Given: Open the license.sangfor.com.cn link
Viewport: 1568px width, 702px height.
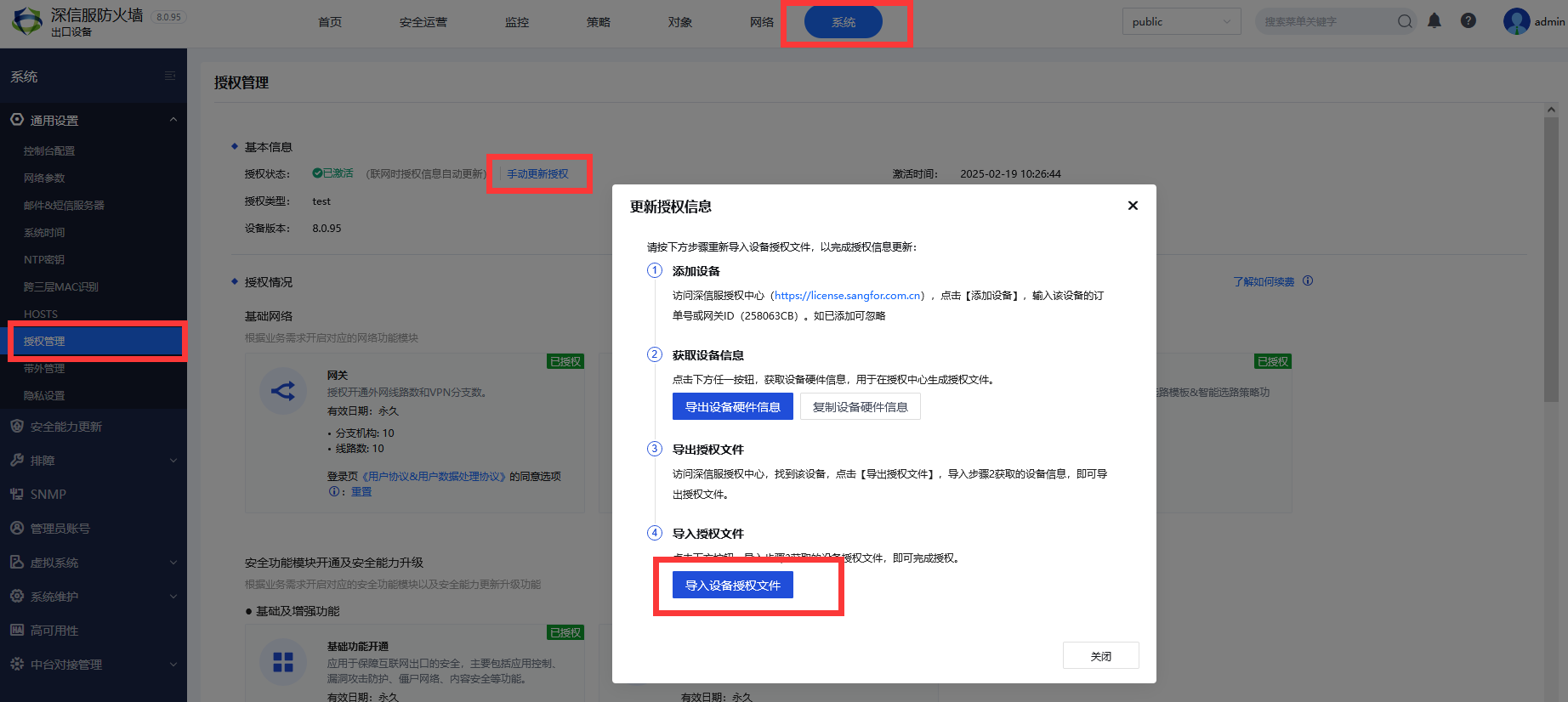Looking at the screenshot, I should point(848,296).
